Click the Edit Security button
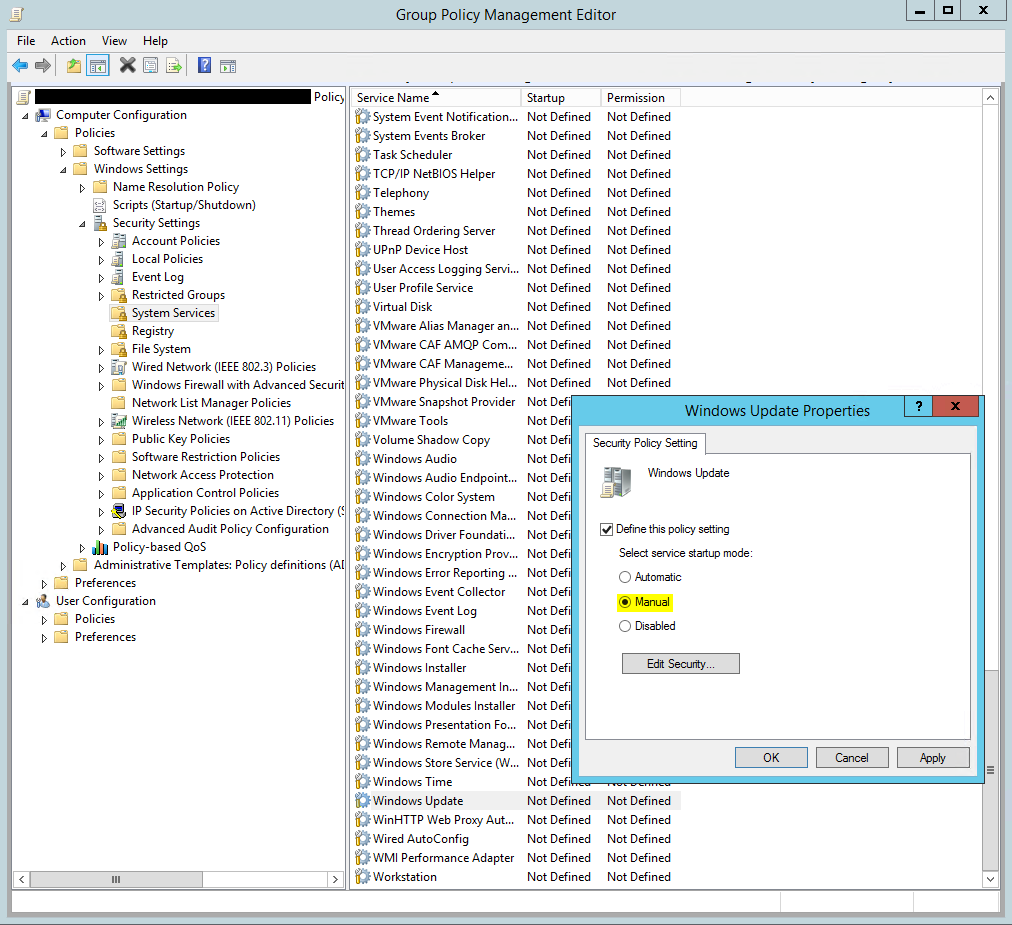 pyautogui.click(x=681, y=663)
